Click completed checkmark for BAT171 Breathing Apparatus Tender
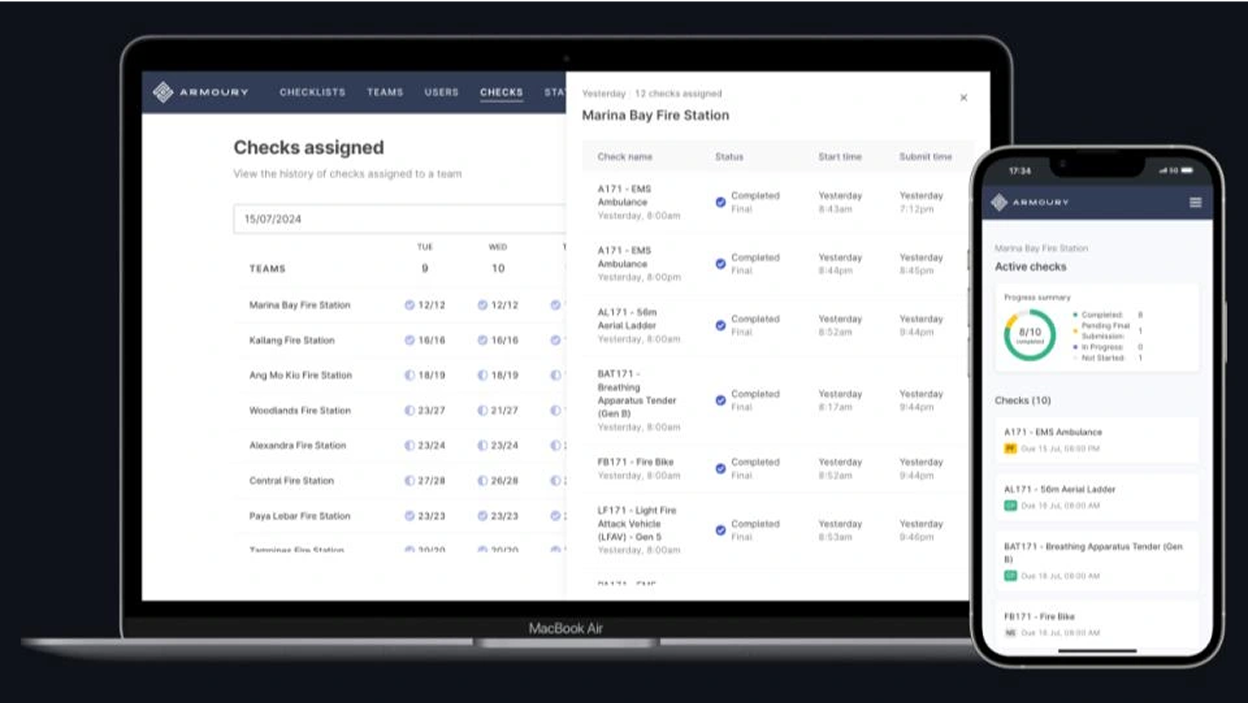Viewport: 1248px width, 703px height. pyautogui.click(x=720, y=400)
